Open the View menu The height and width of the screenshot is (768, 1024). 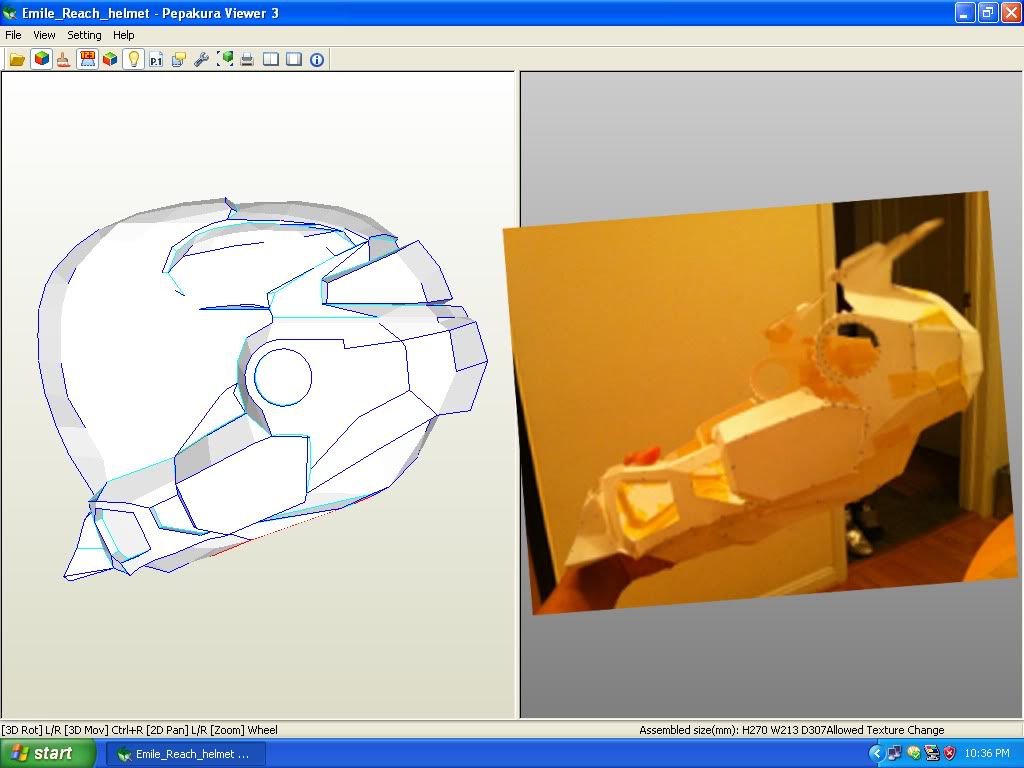[x=44, y=35]
